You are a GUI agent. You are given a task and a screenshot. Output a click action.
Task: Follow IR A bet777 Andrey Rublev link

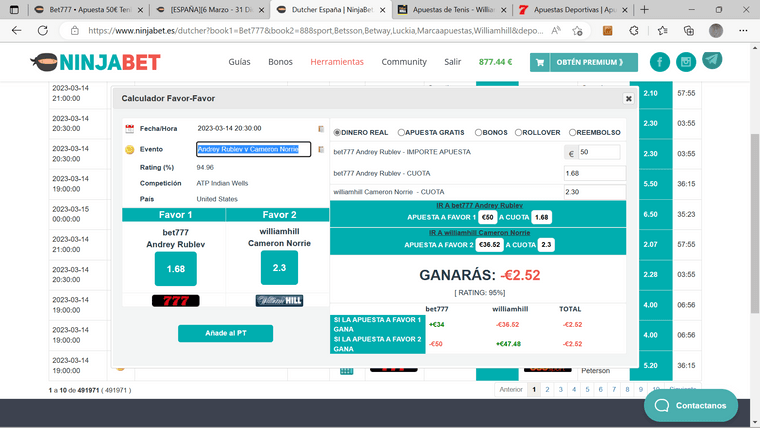[479, 206]
